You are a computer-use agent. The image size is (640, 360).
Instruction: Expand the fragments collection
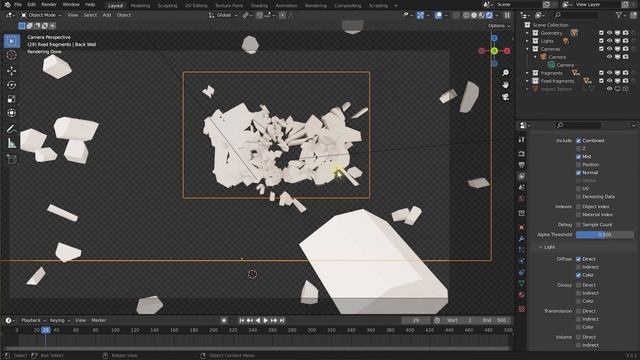tap(527, 73)
